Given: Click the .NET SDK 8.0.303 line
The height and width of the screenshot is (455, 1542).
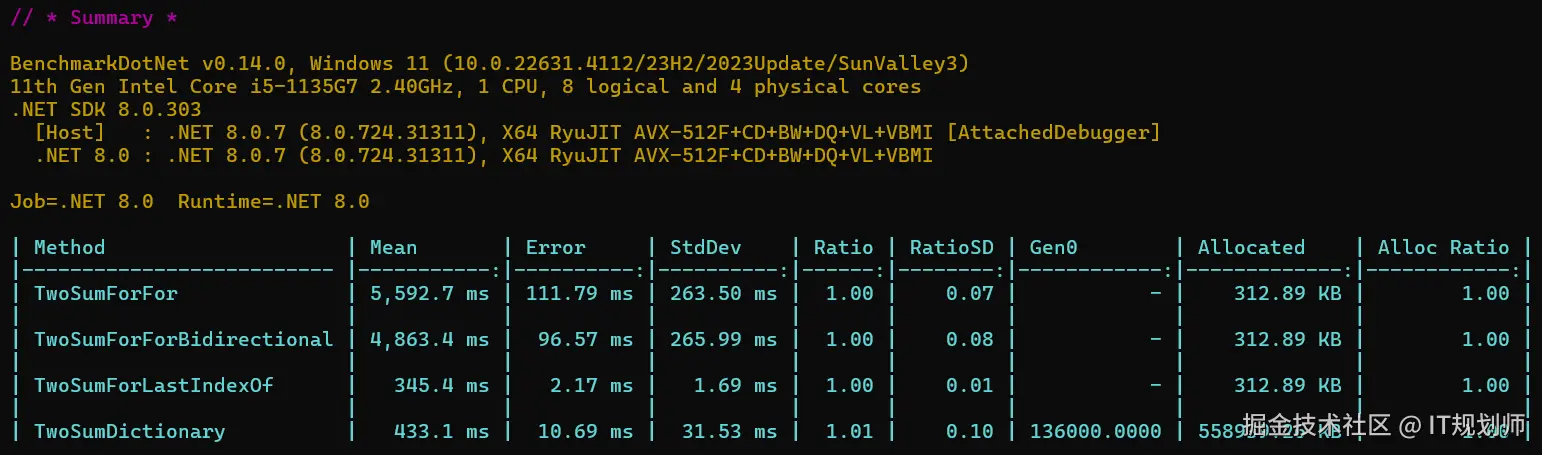Looking at the screenshot, I should [x=105, y=109].
